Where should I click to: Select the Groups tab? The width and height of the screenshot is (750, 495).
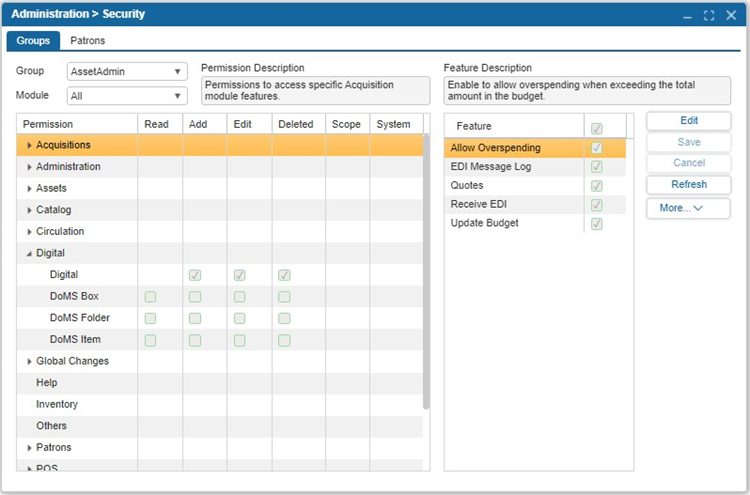tap(33, 41)
